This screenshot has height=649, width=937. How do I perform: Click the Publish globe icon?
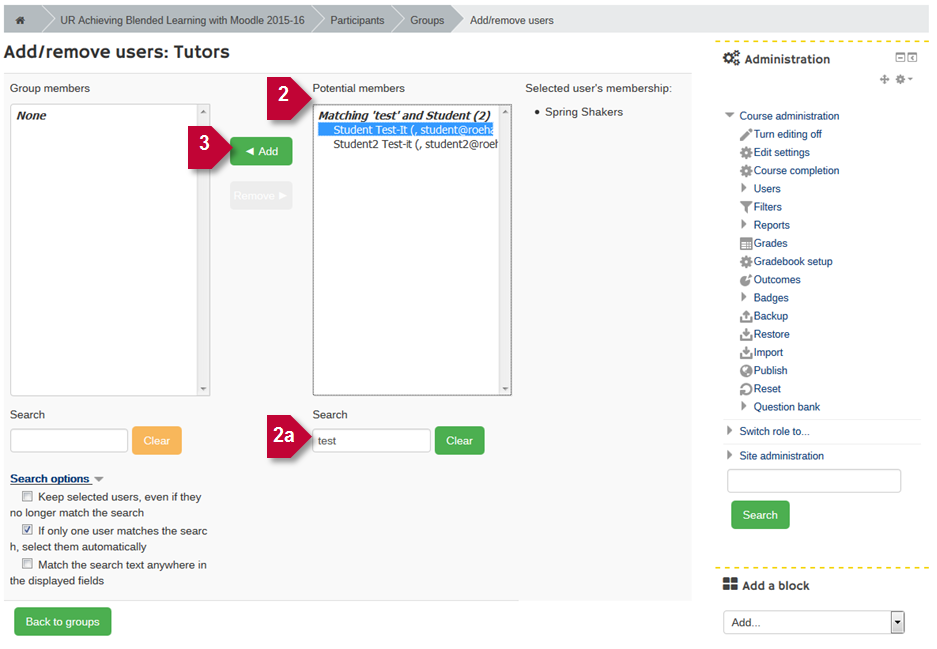click(x=746, y=371)
